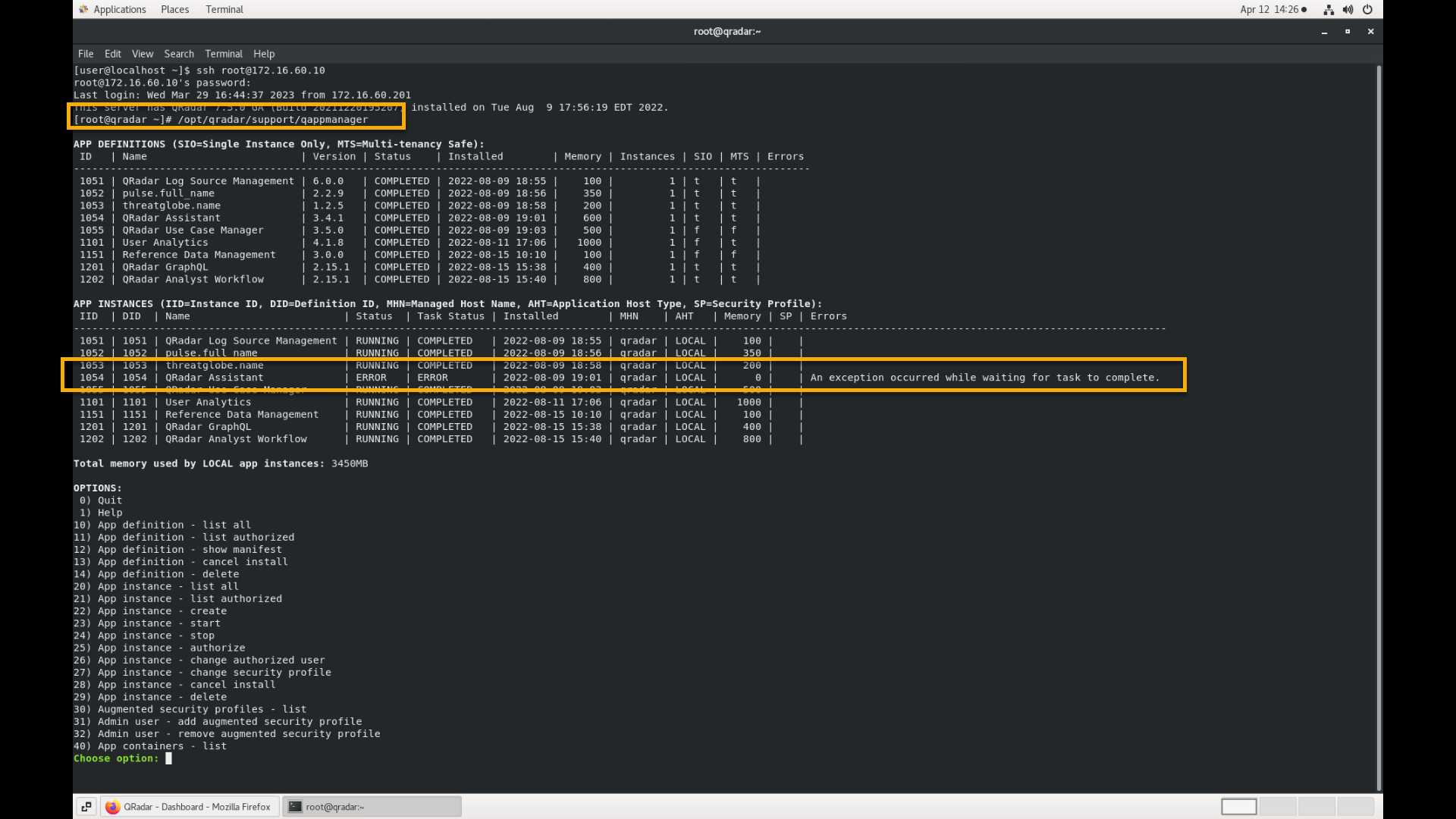Click the terminal vertical scrollbar
This screenshot has height=819, width=1456.
(x=1378, y=425)
